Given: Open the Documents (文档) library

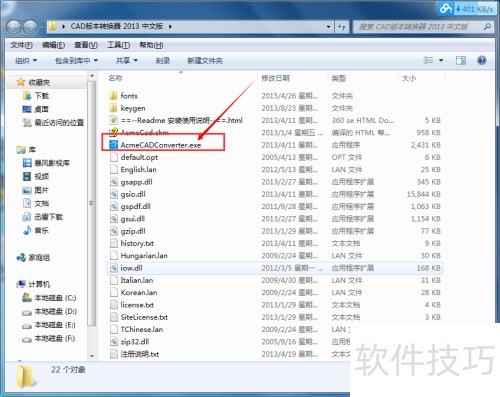Looking at the screenshot, I should pos(36,203).
